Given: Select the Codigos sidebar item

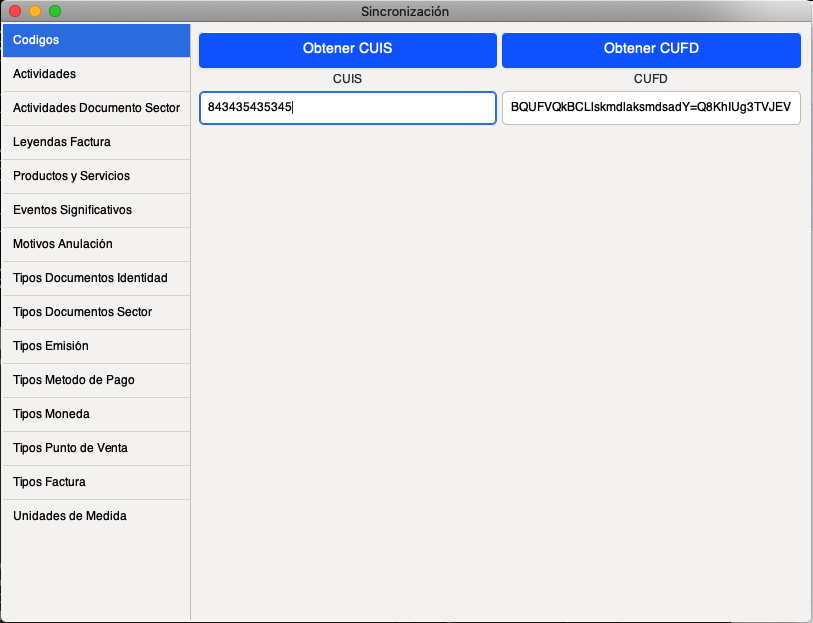Looking at the screenshot, I should (x=95, y=40).
